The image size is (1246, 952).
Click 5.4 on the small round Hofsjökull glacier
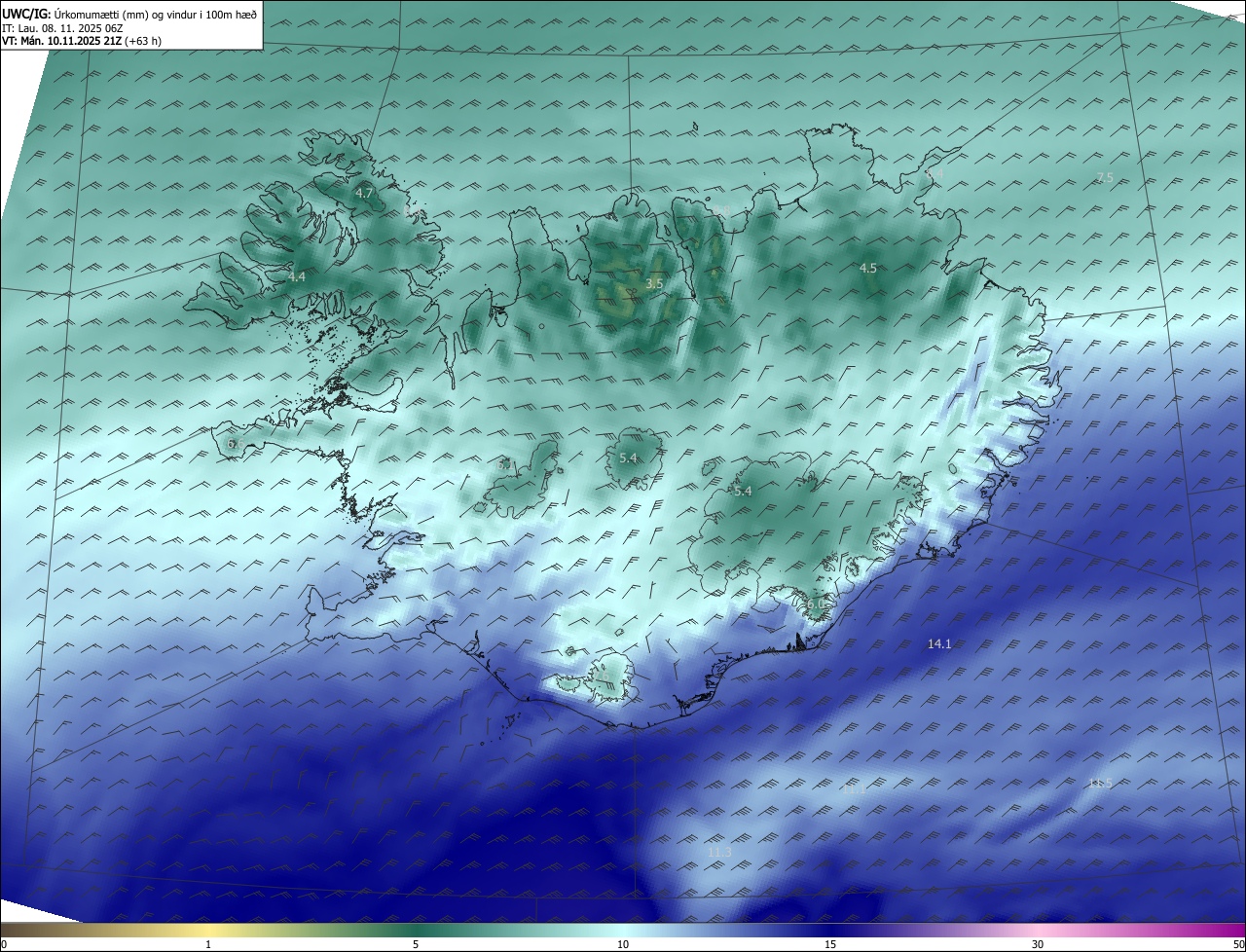pyautogui.click(x=628, y=458)
